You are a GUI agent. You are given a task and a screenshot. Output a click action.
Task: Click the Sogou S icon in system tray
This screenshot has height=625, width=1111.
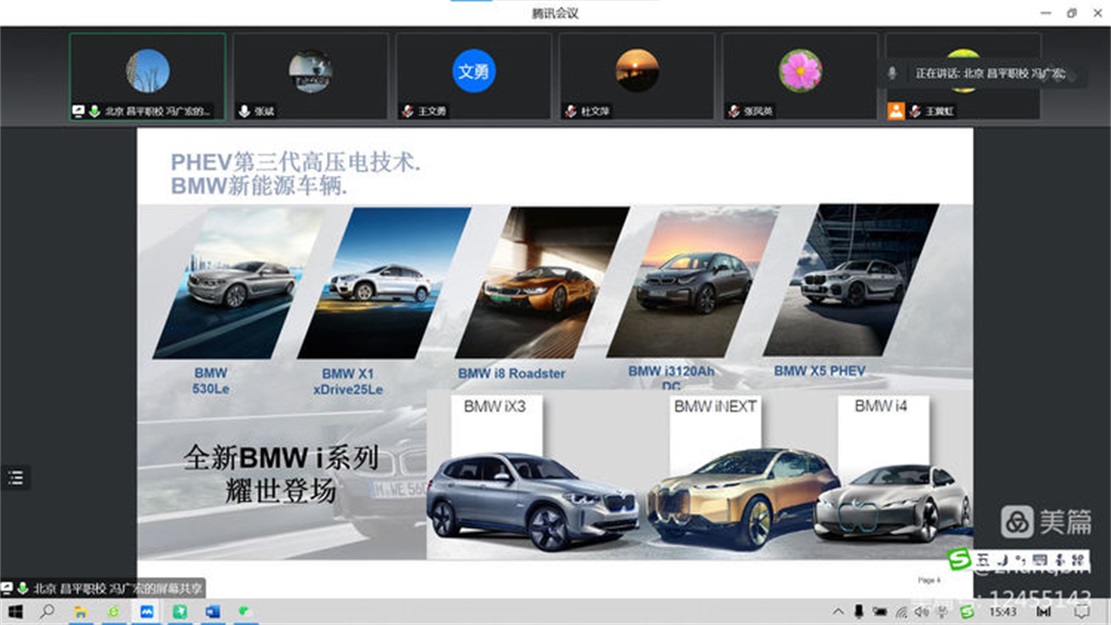[x=966, y=612]
